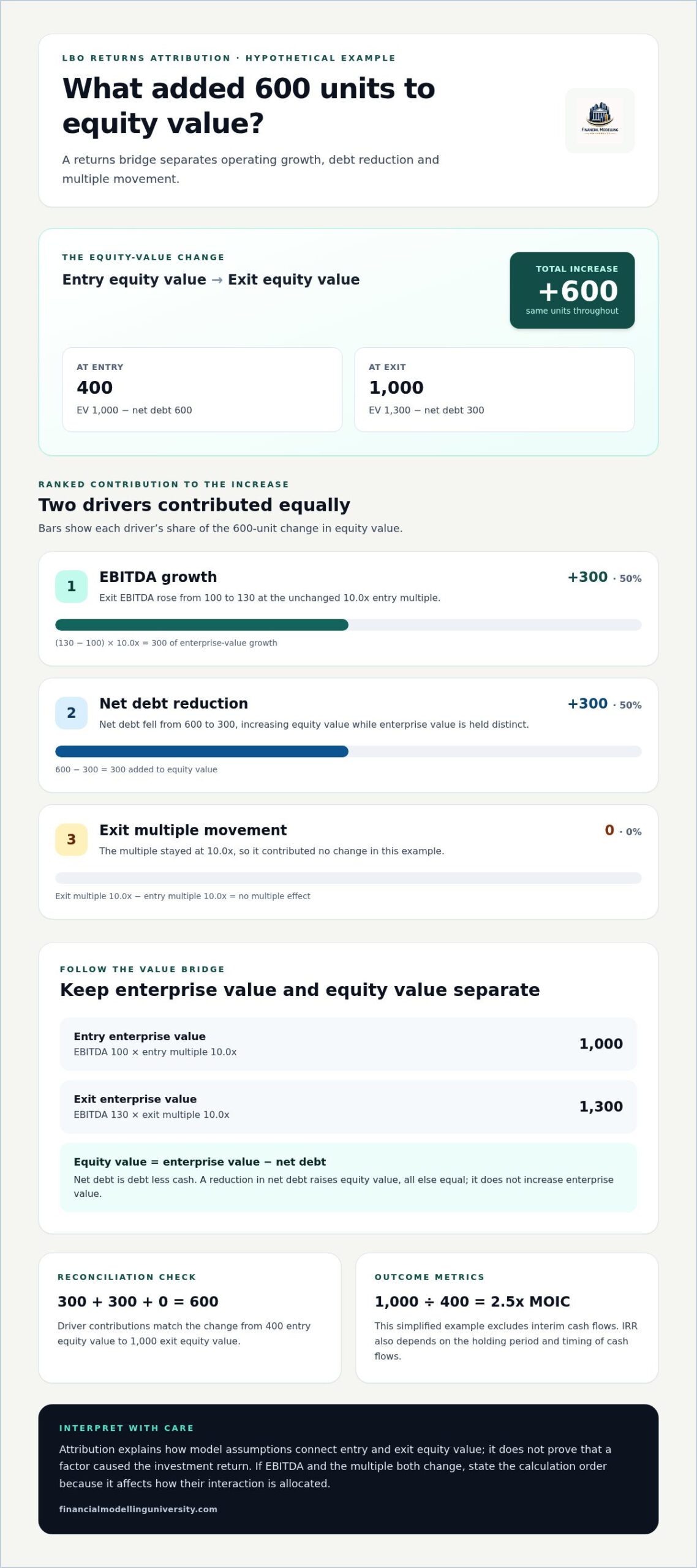Viewport: 697px width, 1568px height.
Task: Click the rank 1 badge for EBITDA growth
Action: pyautogui.click(x=72, y=586)
